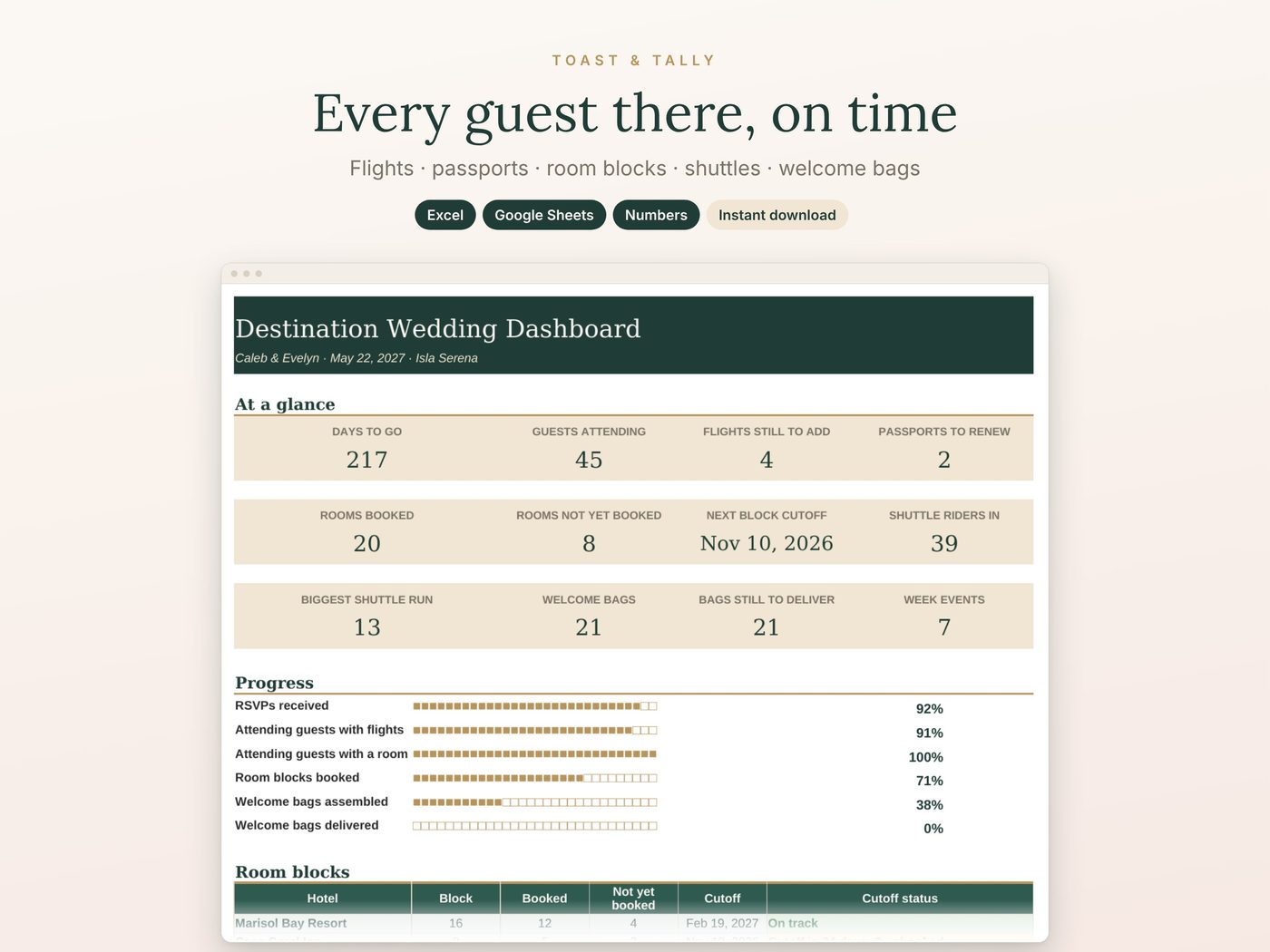Click the 71% room blocks percentage

click(930, 781)
